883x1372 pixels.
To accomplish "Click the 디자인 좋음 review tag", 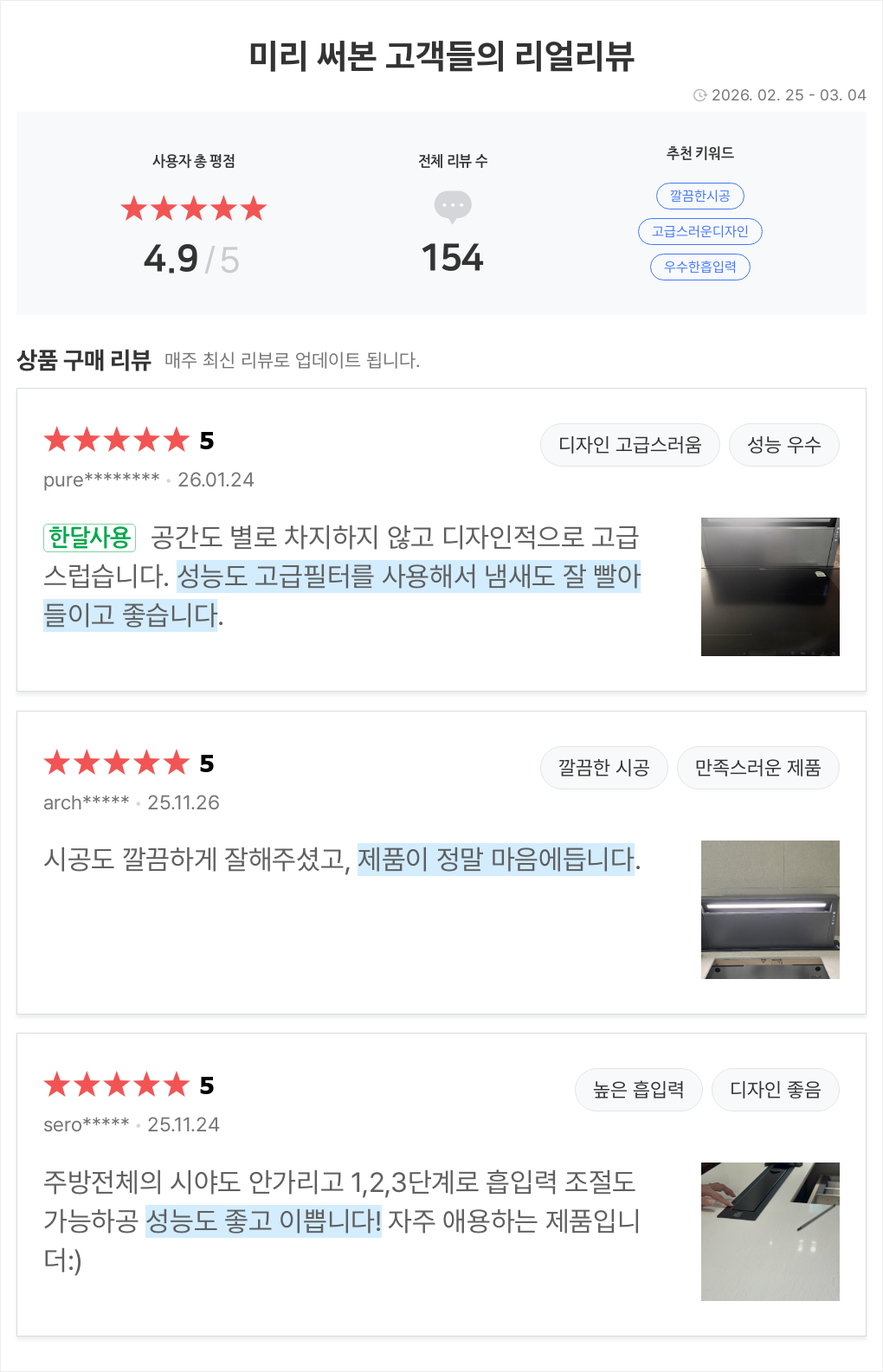I will coord(775,1090).
